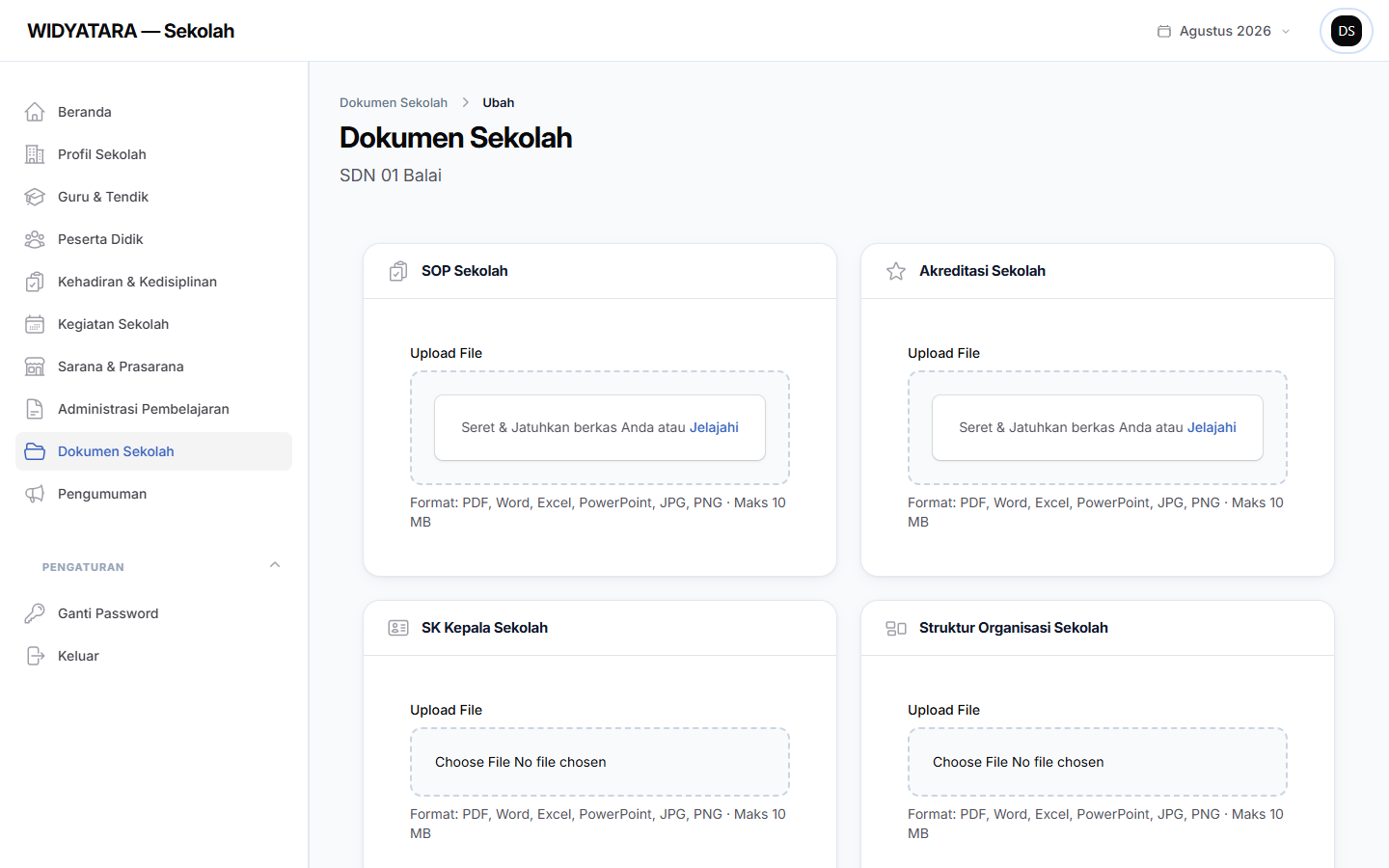The height and width of the screenshot is (868, 1389).
Task: Open the DS user avatar menu
Action: click(1347, 31)
